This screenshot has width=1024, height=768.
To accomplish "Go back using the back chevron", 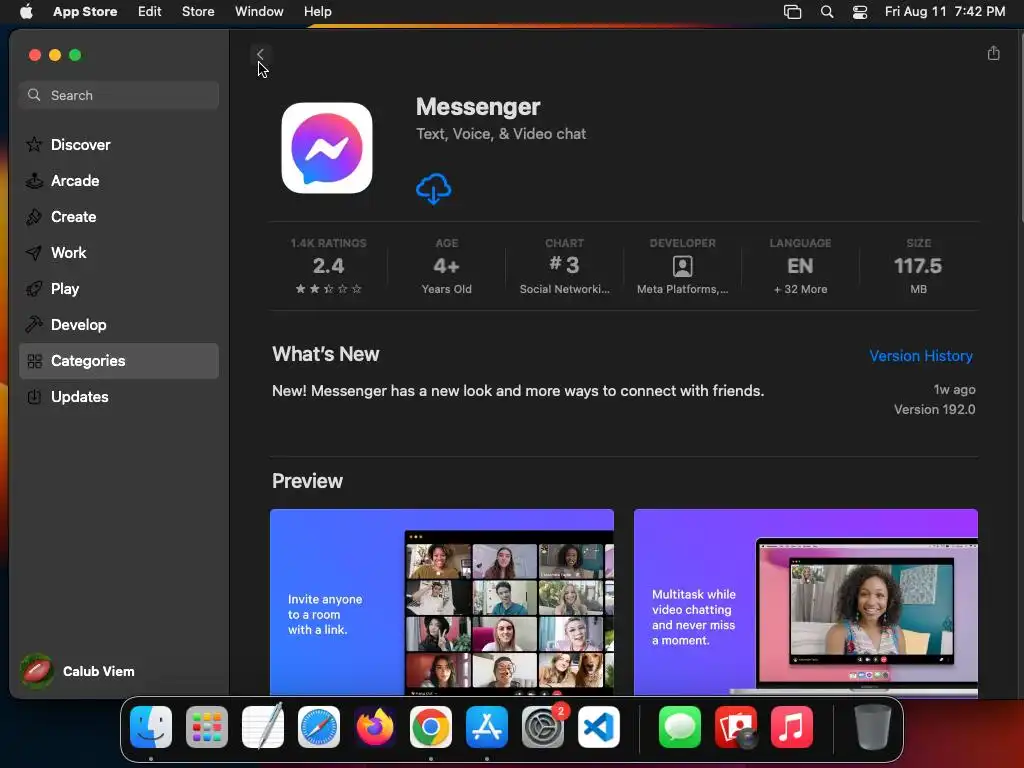I will (260, 54).
